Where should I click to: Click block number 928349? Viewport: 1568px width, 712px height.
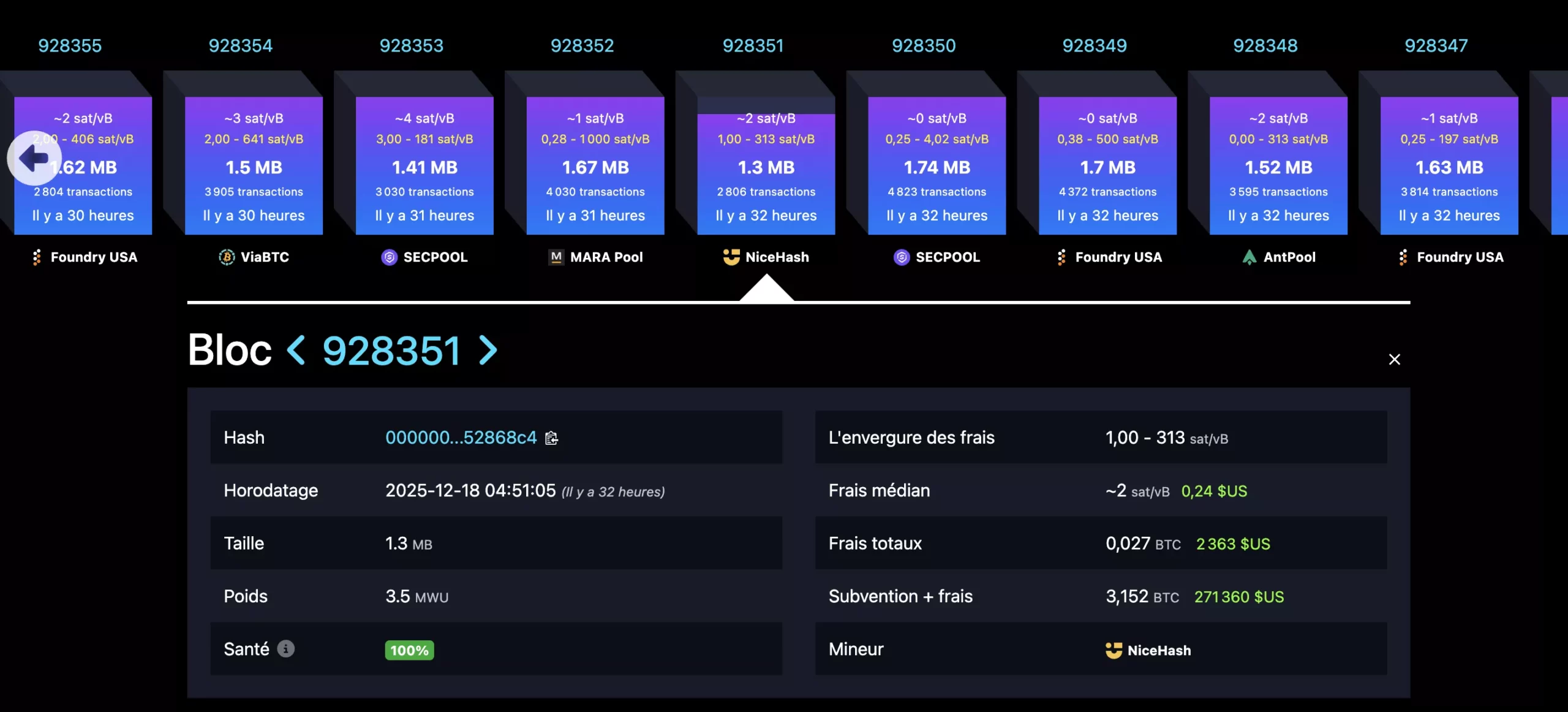[1094, 45]
